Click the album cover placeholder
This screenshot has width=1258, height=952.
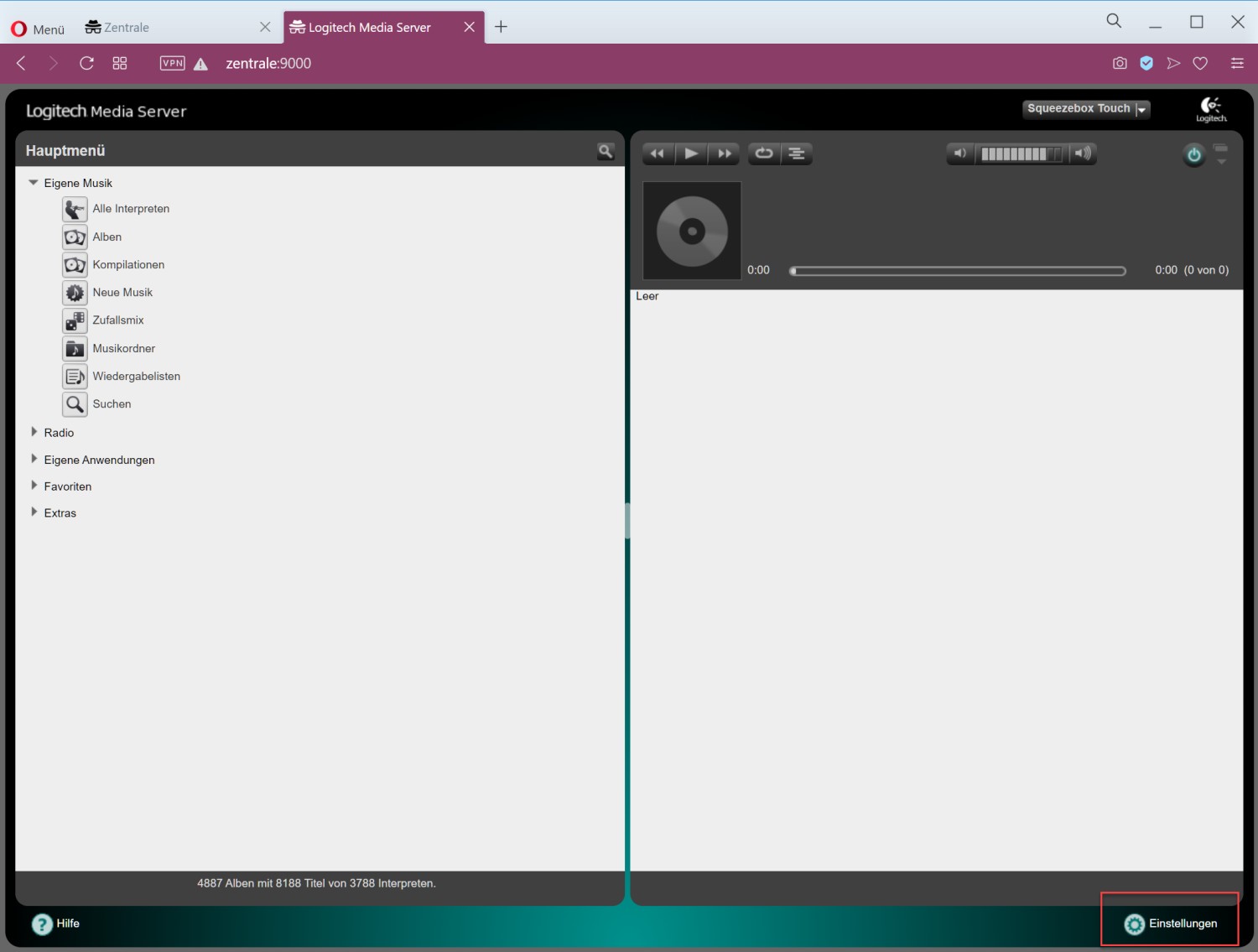click(x=692, y=231)
